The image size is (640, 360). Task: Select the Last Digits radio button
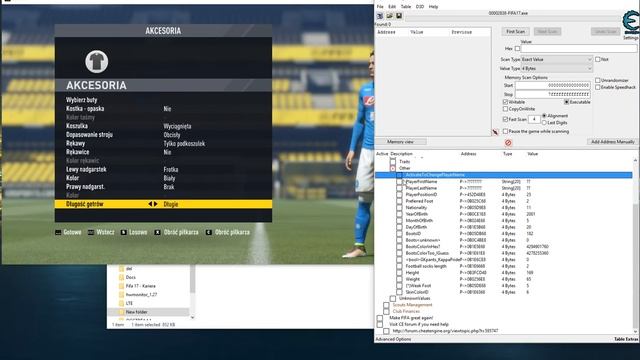coord(544,122)
